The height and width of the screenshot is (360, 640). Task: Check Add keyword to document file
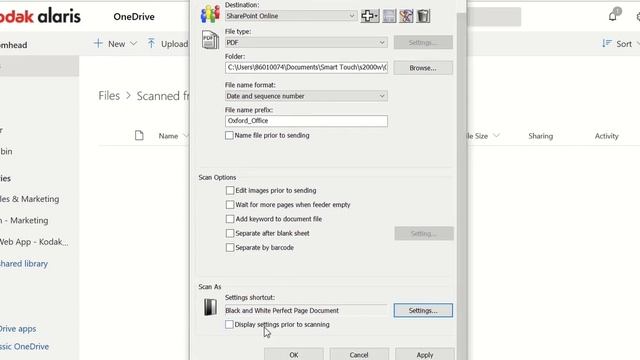[230, 219]
